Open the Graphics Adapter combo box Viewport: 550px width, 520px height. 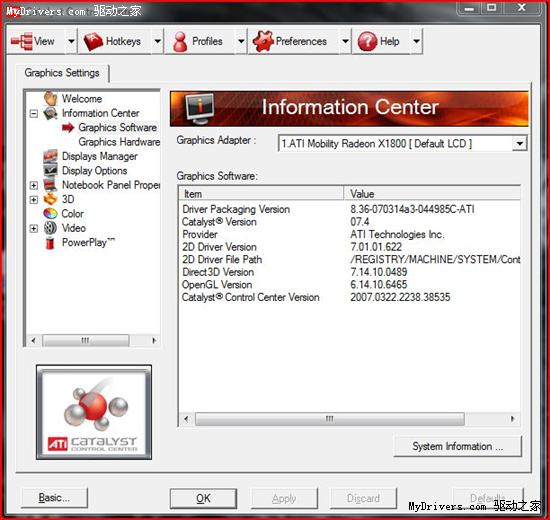[402, 144]
